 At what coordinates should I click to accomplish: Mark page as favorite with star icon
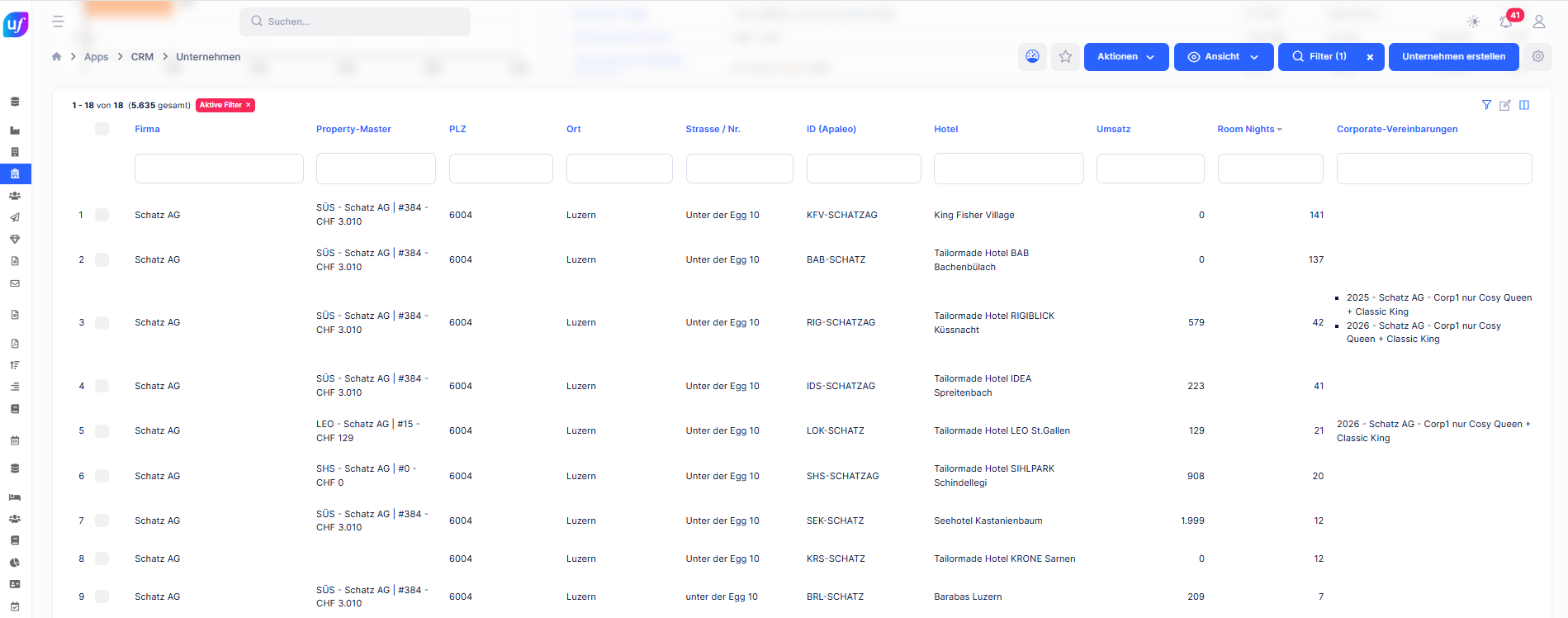click(1065, 57)
